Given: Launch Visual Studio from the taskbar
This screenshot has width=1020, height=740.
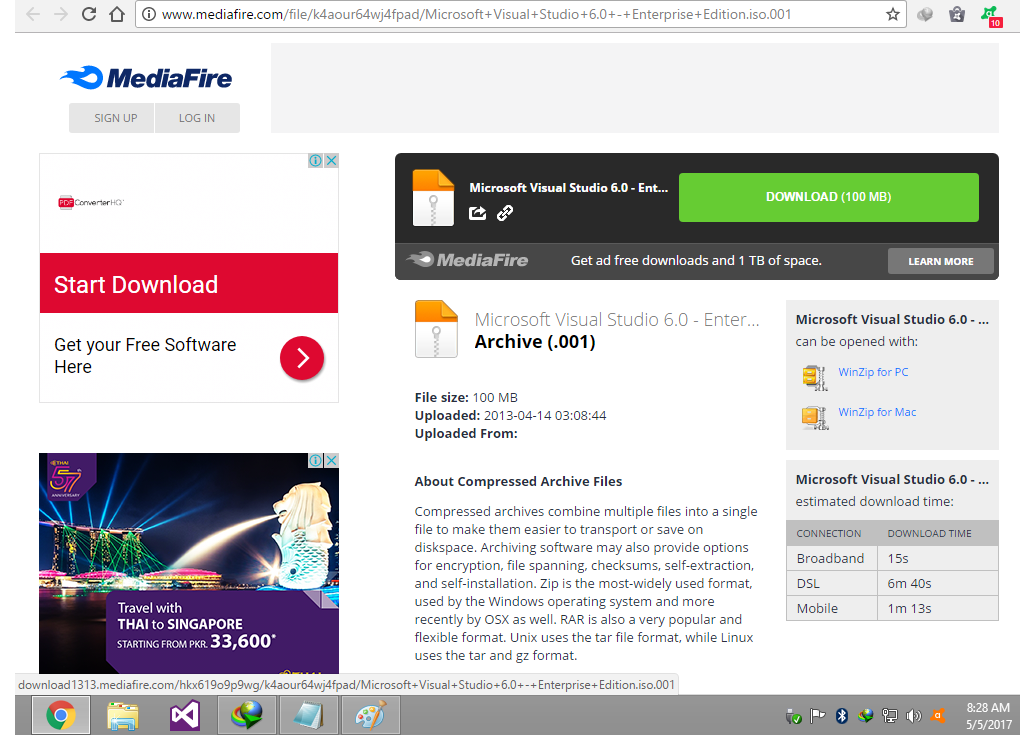Looking at the screenshot, I should tap(184, 715).
